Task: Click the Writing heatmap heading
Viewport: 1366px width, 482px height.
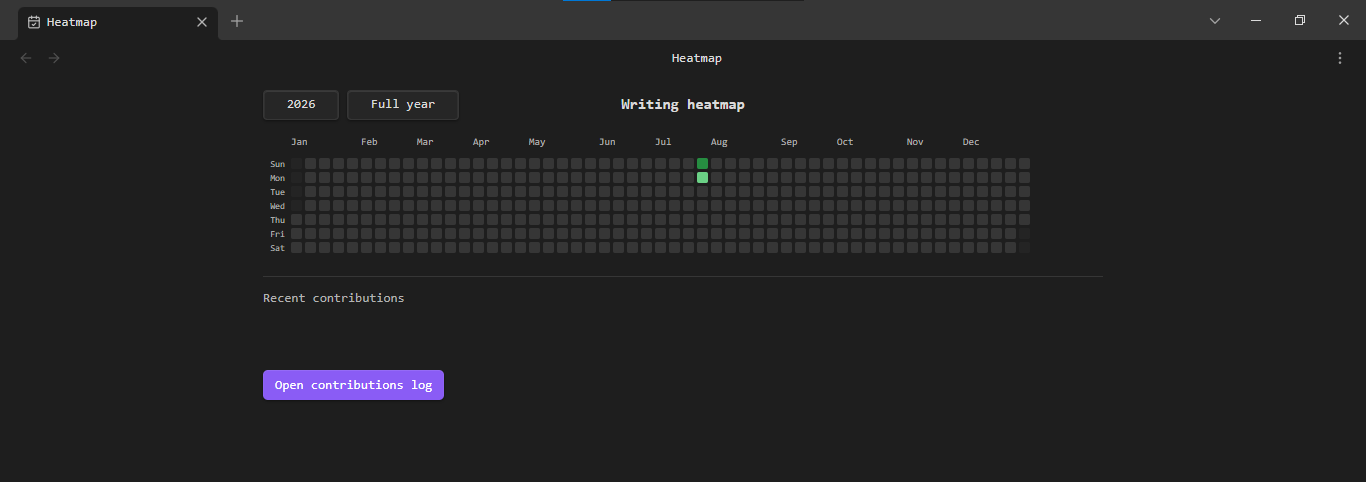Action: (x=683, y=104)
